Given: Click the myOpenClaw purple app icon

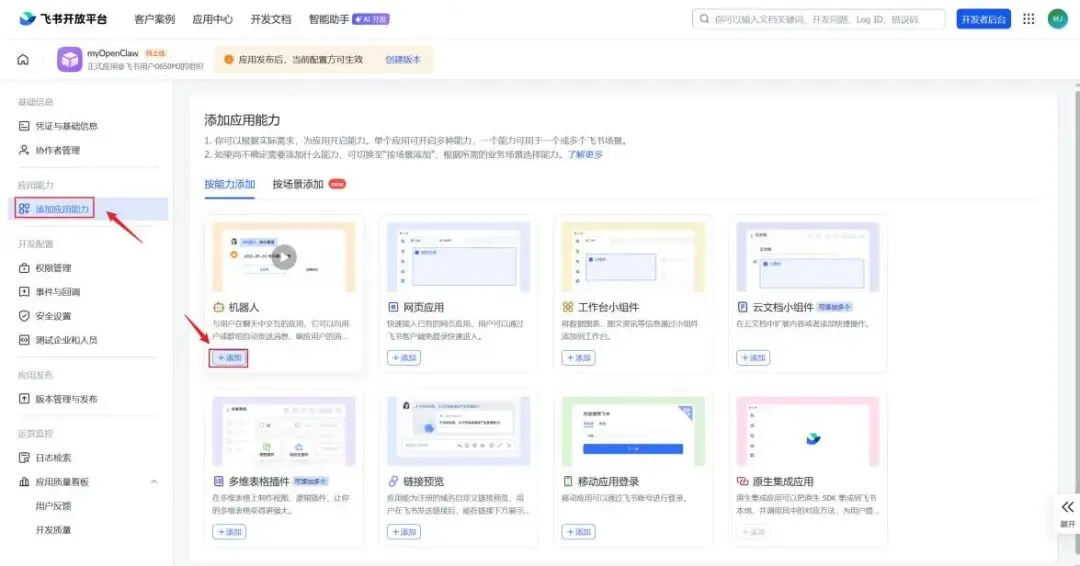Looking at the screenshot, I should [69, 59].
